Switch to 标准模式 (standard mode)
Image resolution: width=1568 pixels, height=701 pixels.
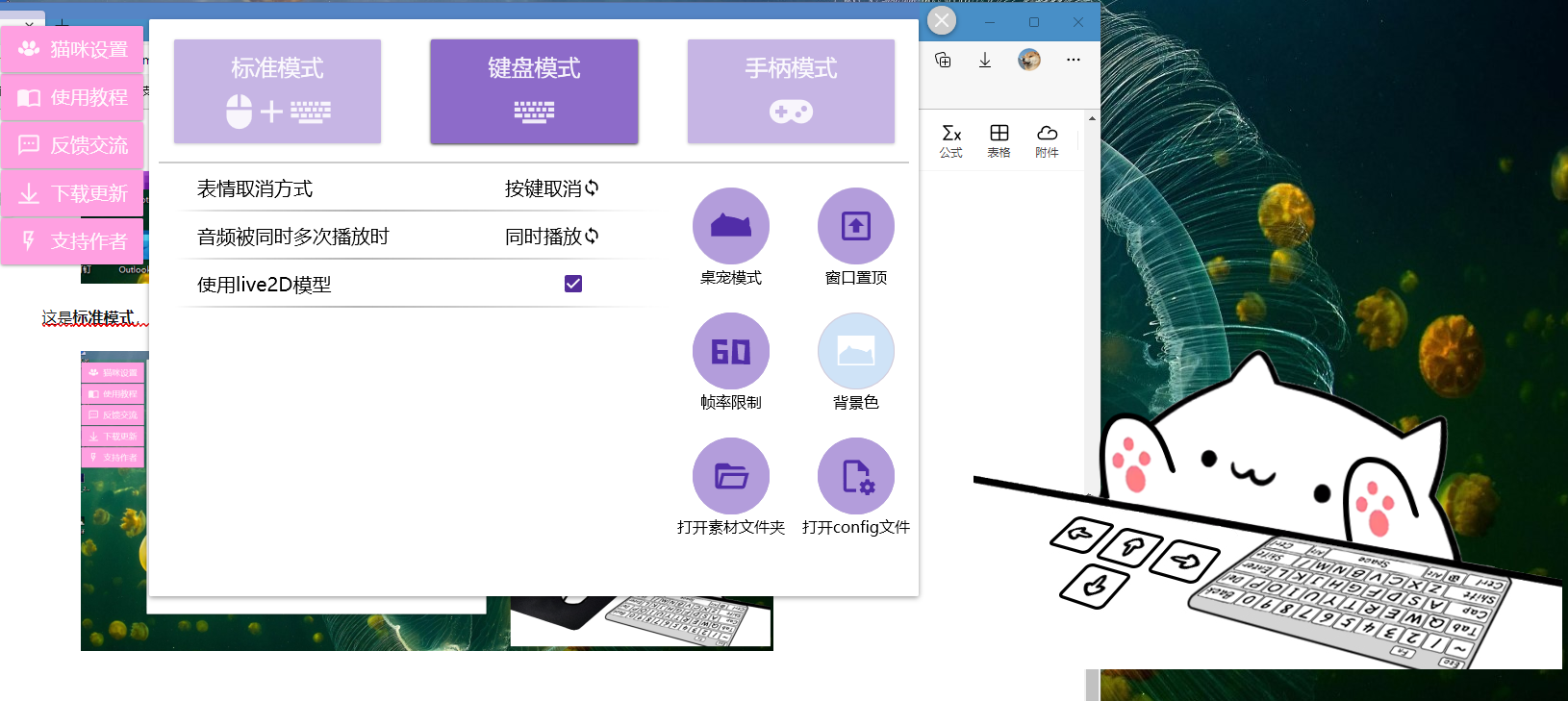(277, 91)
